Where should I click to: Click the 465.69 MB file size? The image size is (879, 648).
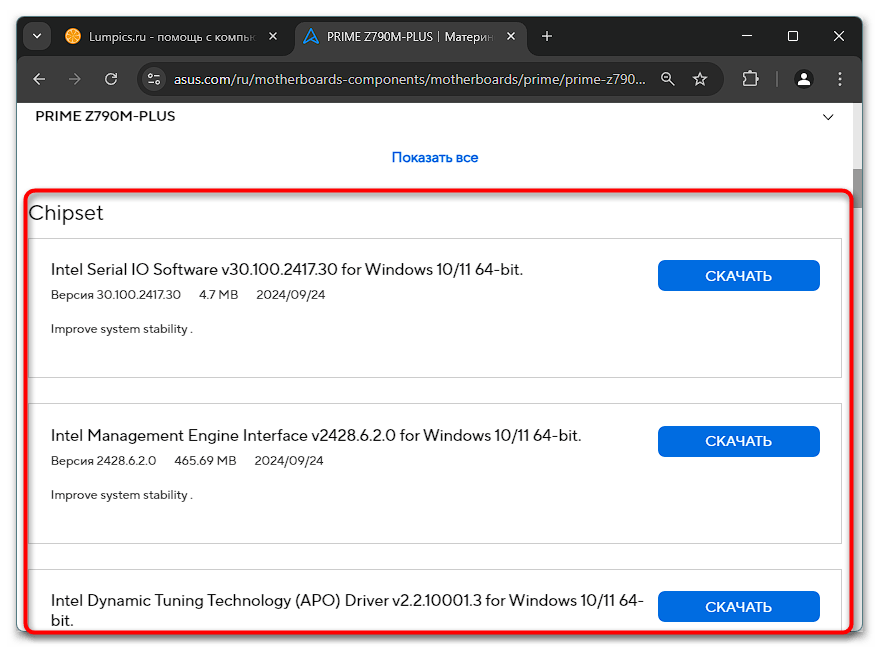click(x=205, y=461)
